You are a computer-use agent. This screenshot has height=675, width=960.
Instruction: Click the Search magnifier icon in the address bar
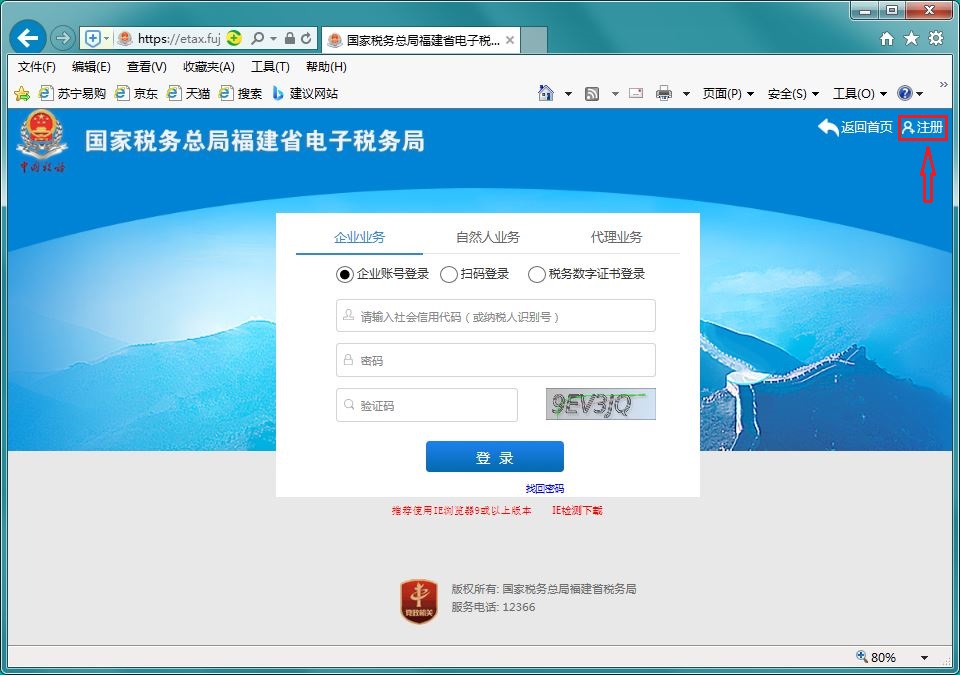pos(257,37)
